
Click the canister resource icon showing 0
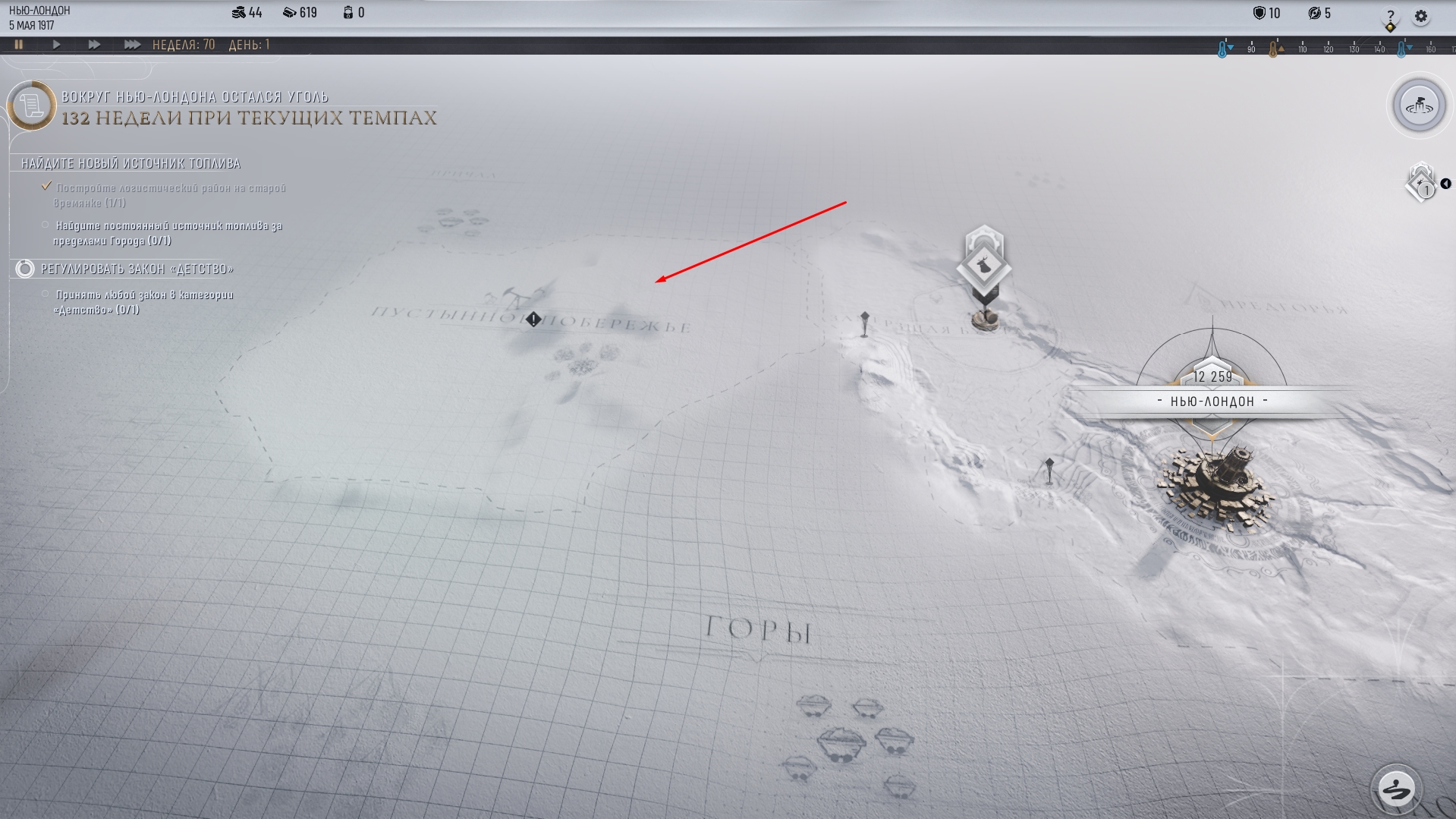coord(348,13)
